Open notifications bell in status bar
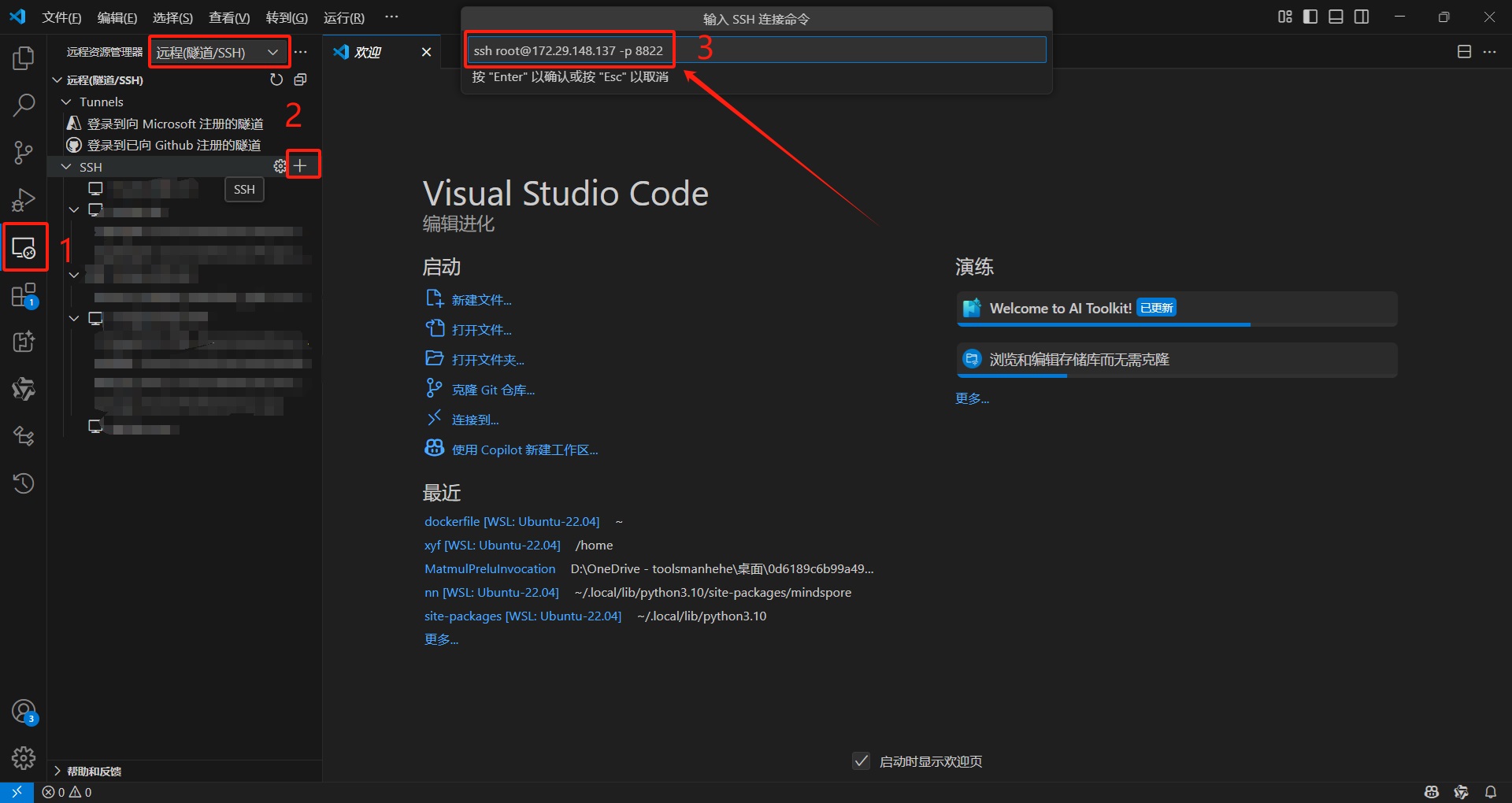Screen dimensions: 1512x803 tap(1491, 792)
